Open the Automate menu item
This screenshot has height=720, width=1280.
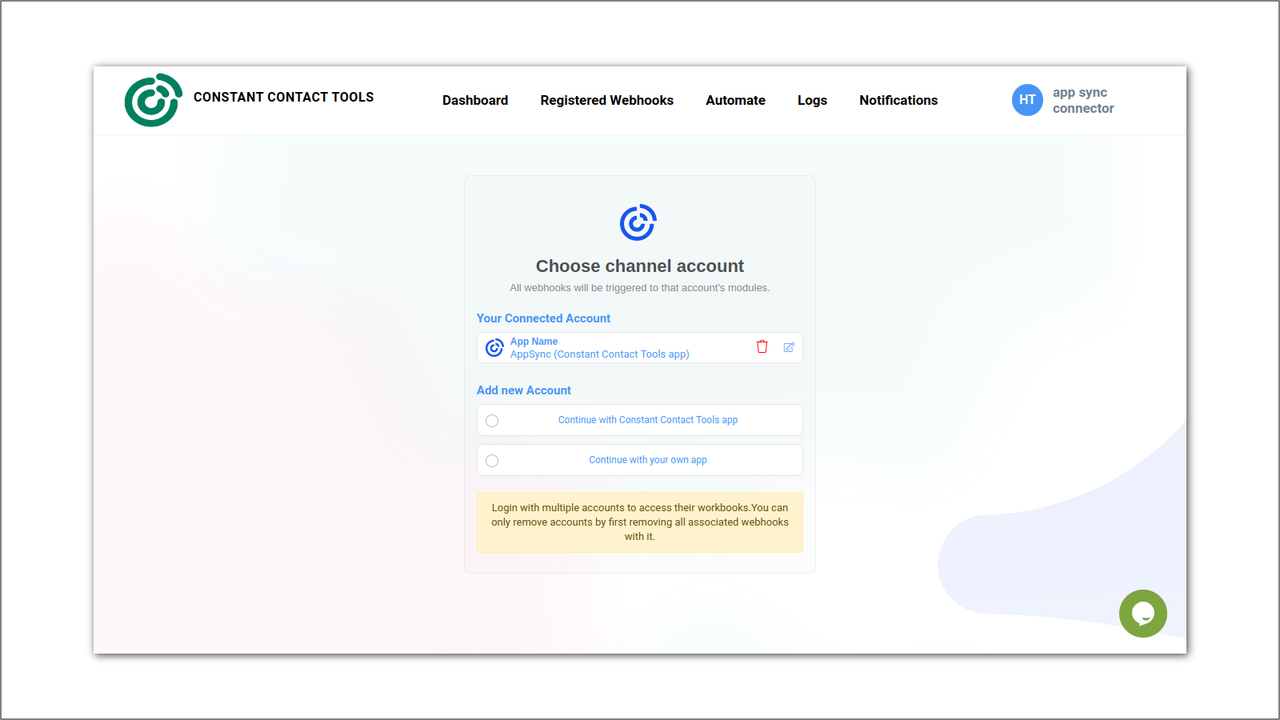(736, 100)
